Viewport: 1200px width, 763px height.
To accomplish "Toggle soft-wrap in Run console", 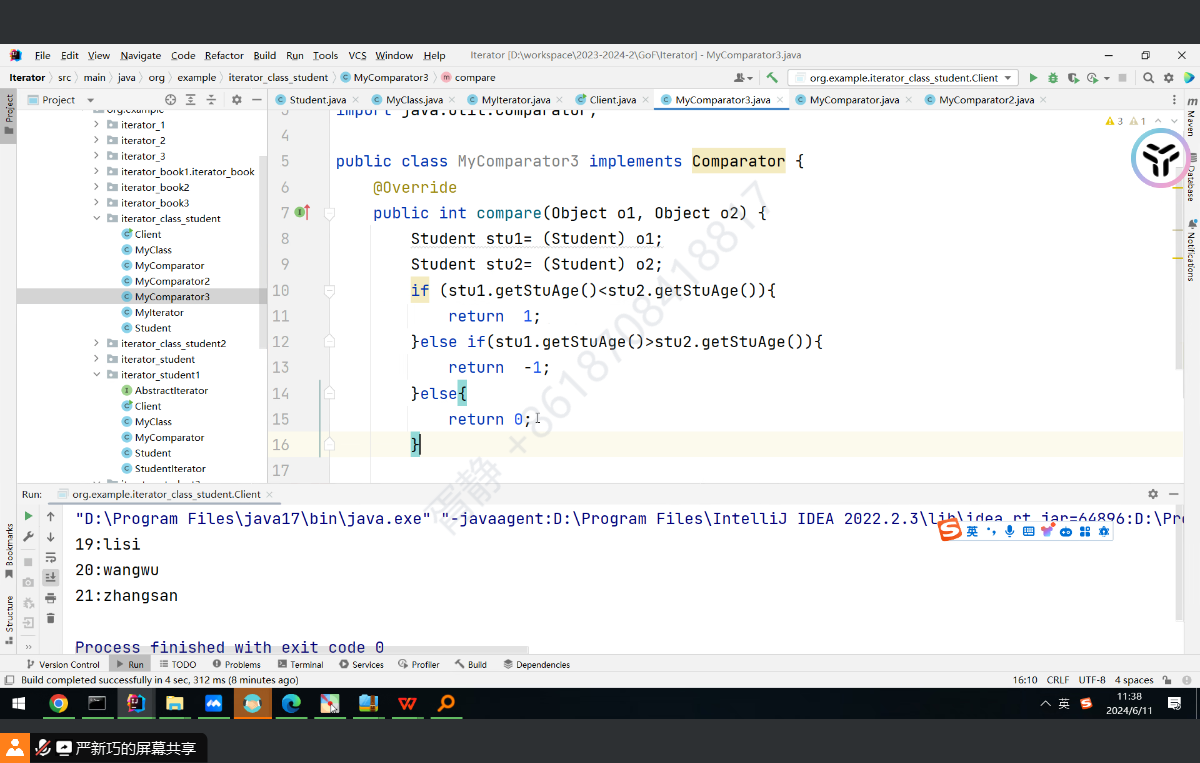I will [51, 557].
